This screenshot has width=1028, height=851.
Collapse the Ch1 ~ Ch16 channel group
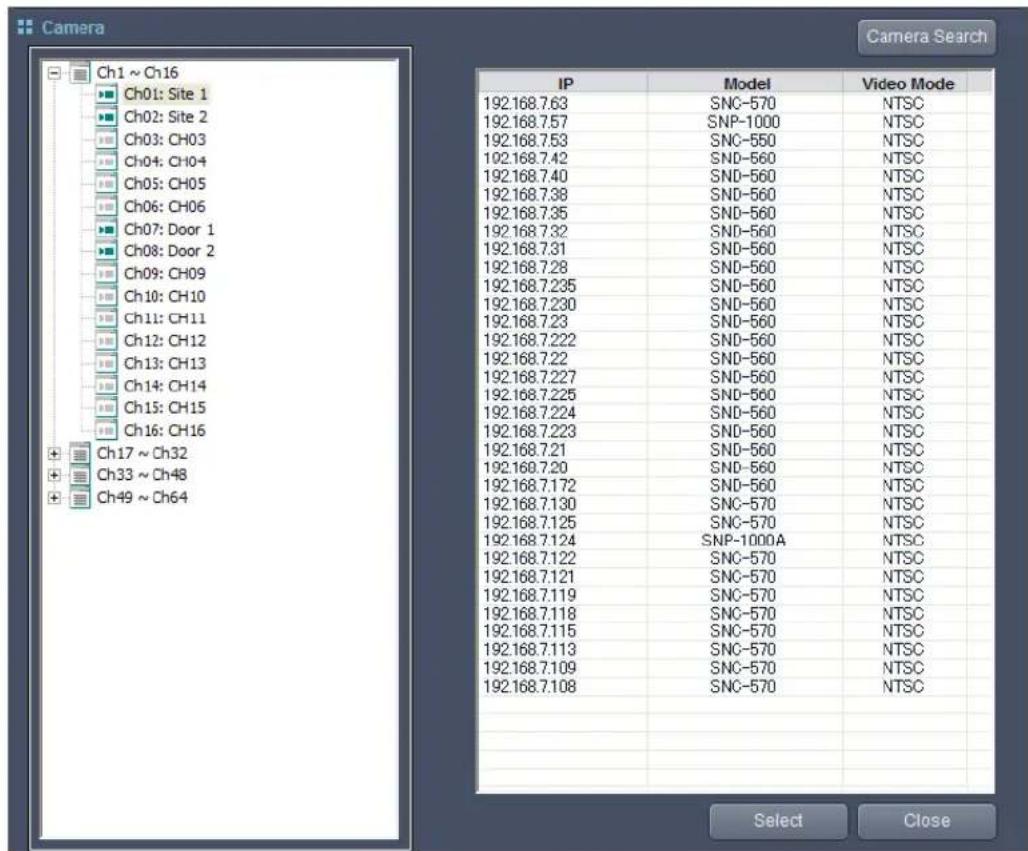54,73
